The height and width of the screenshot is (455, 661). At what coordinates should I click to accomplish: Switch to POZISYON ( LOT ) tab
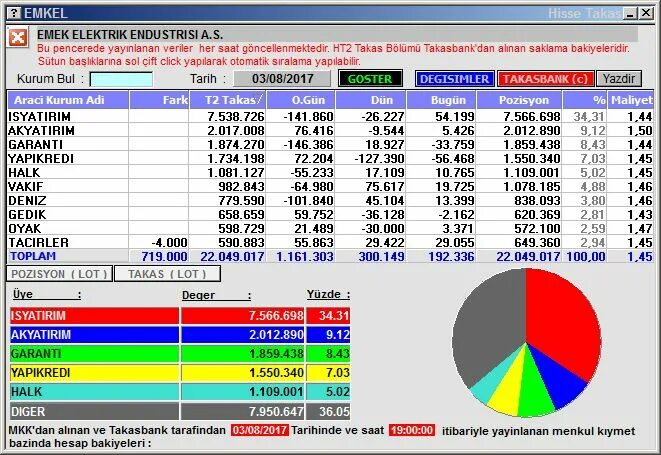click(x=59, y=274)
